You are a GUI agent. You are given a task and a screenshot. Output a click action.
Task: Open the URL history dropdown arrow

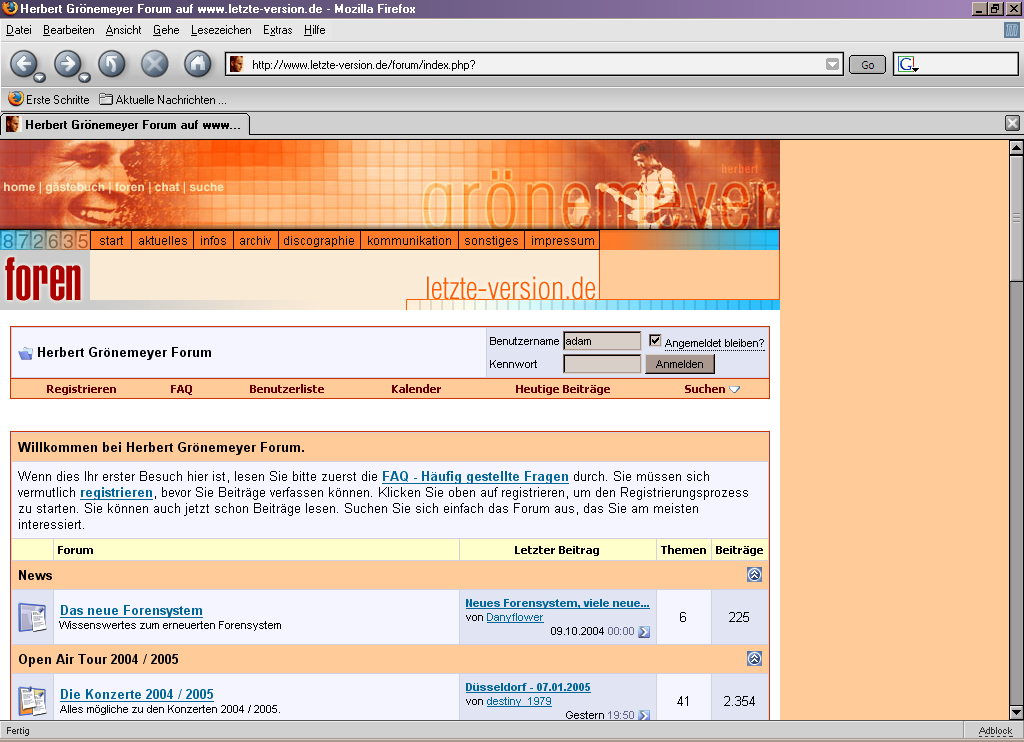832,65
